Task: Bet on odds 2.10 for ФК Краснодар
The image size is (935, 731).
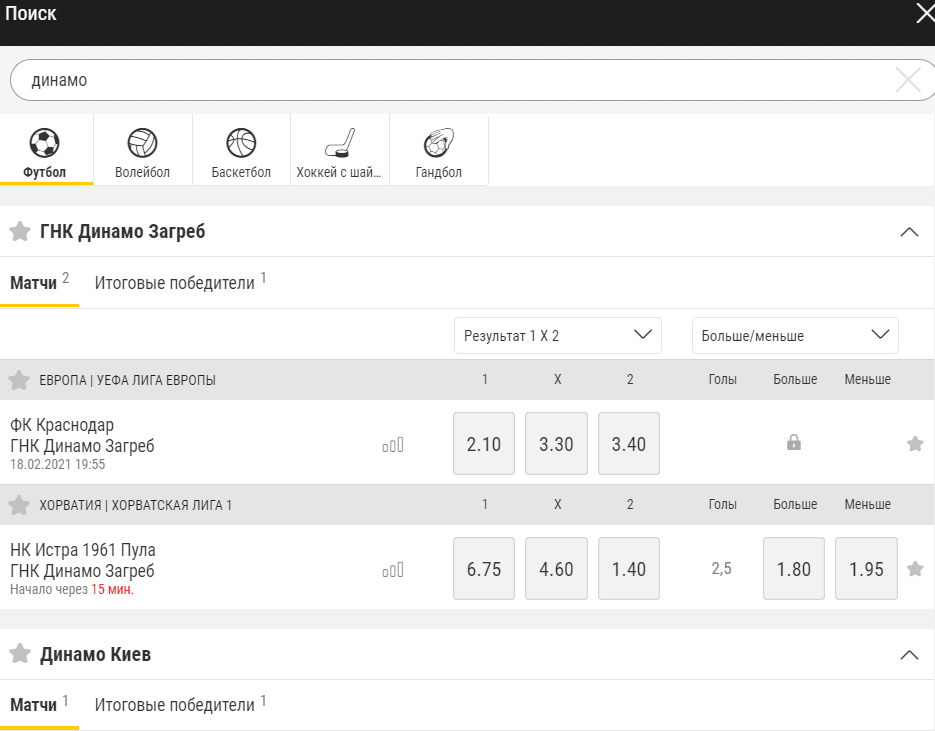Action: click(484, 444)
